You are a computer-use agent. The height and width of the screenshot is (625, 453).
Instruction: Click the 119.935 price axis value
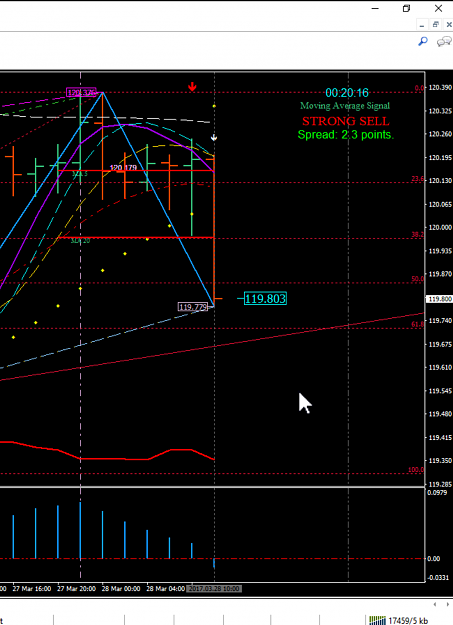pos(440,251)
